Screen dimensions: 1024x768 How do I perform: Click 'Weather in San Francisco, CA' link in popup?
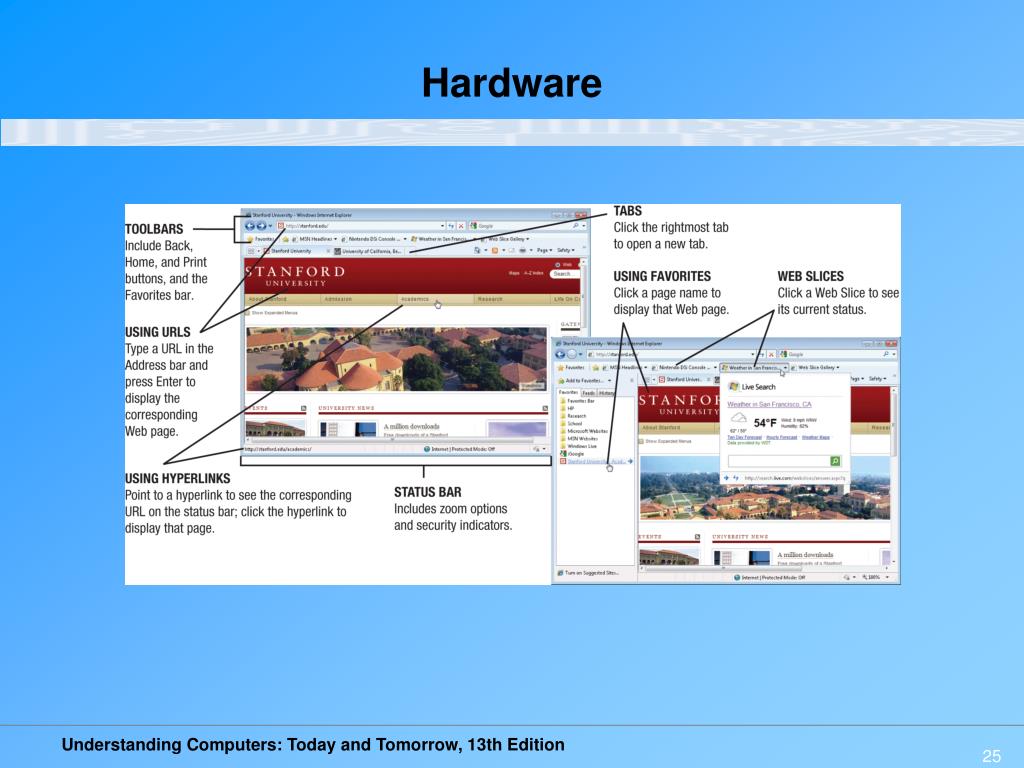pyautogui.click(x=769, y=404)
